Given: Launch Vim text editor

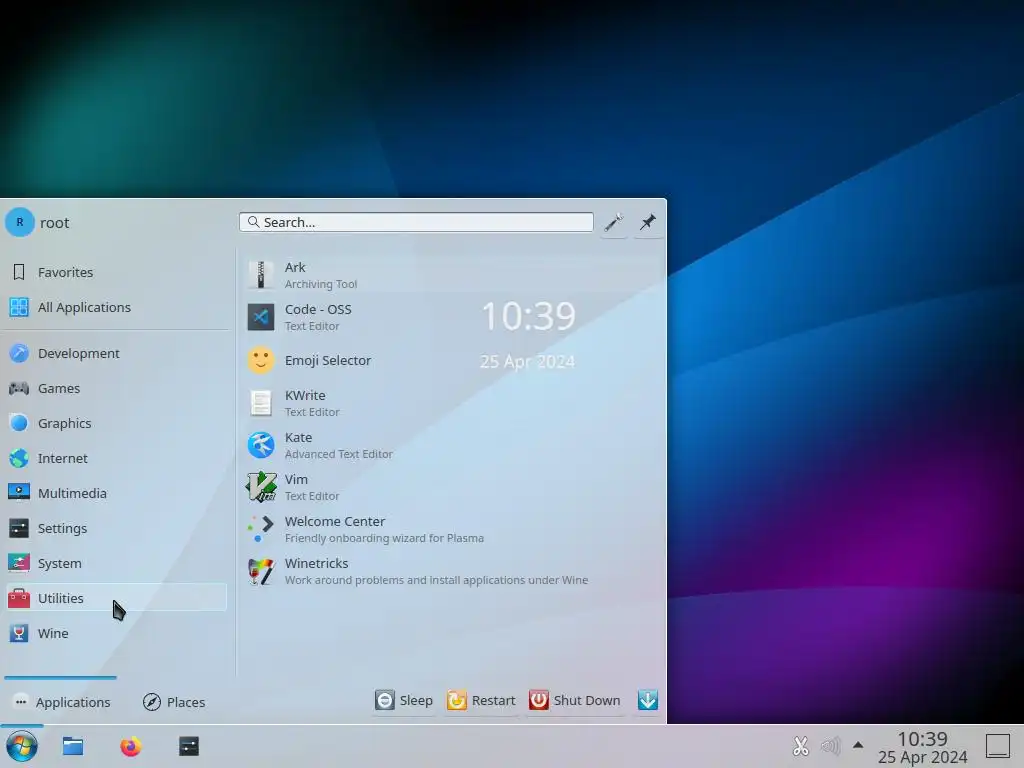Looking at the screenshot, I should (x=451, y=487).
